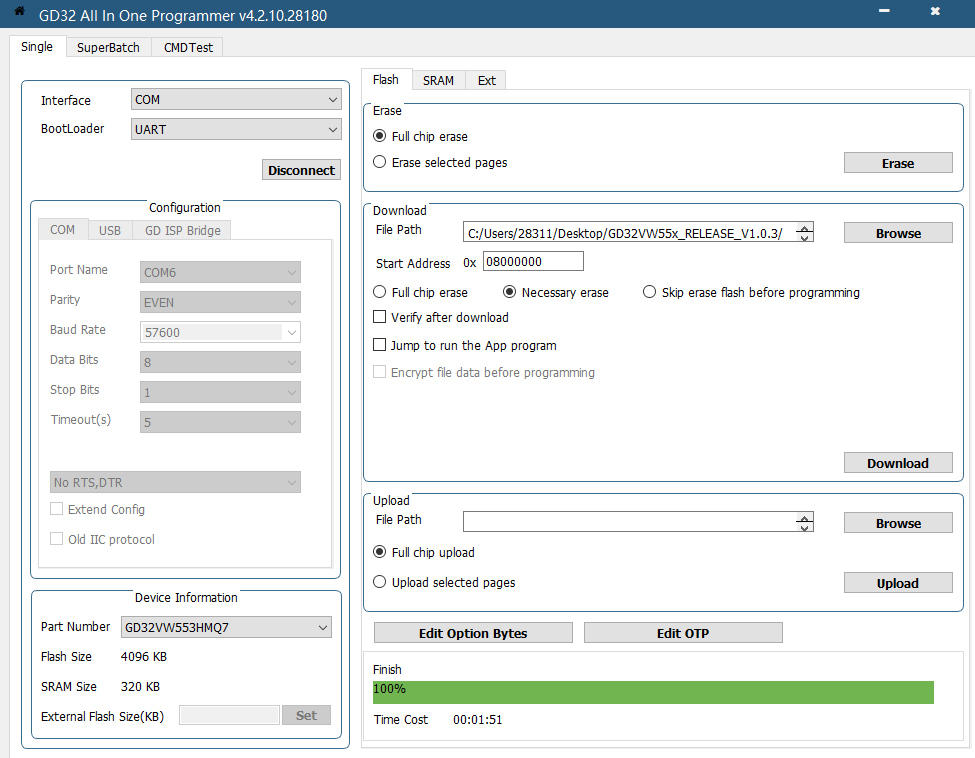The image size is (975, 758).
Task: Expand the BootLoader UART dropdown
Action: pos(236,129)
